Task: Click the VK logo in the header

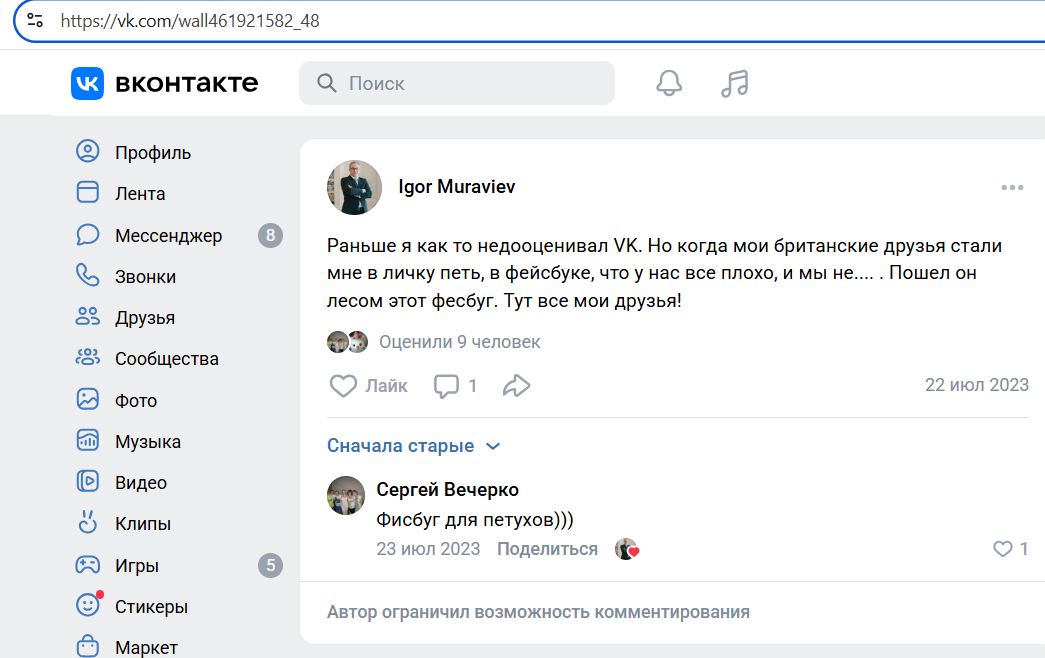Action: tap(88, 83)
